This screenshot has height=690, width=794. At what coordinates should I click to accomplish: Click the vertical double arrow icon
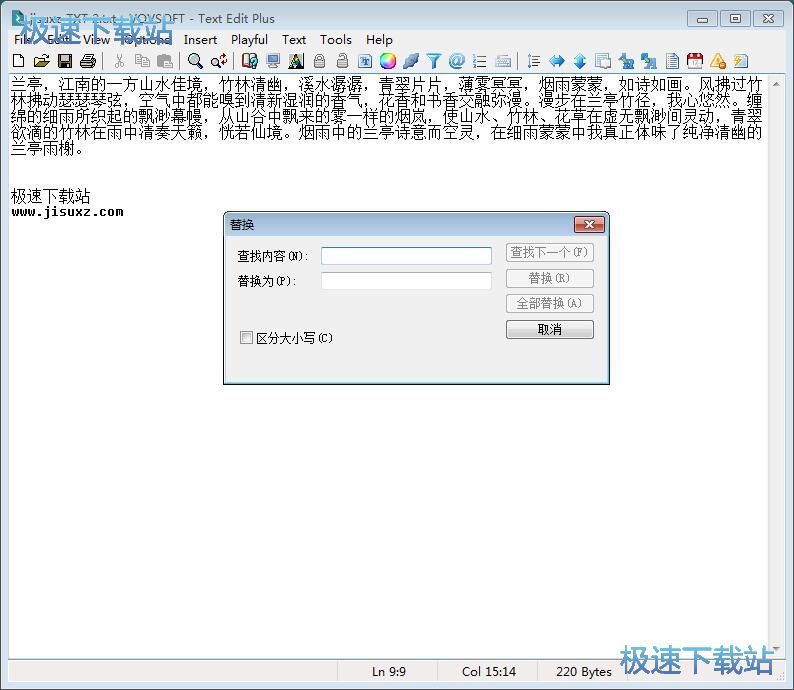[x=580, y=61]
